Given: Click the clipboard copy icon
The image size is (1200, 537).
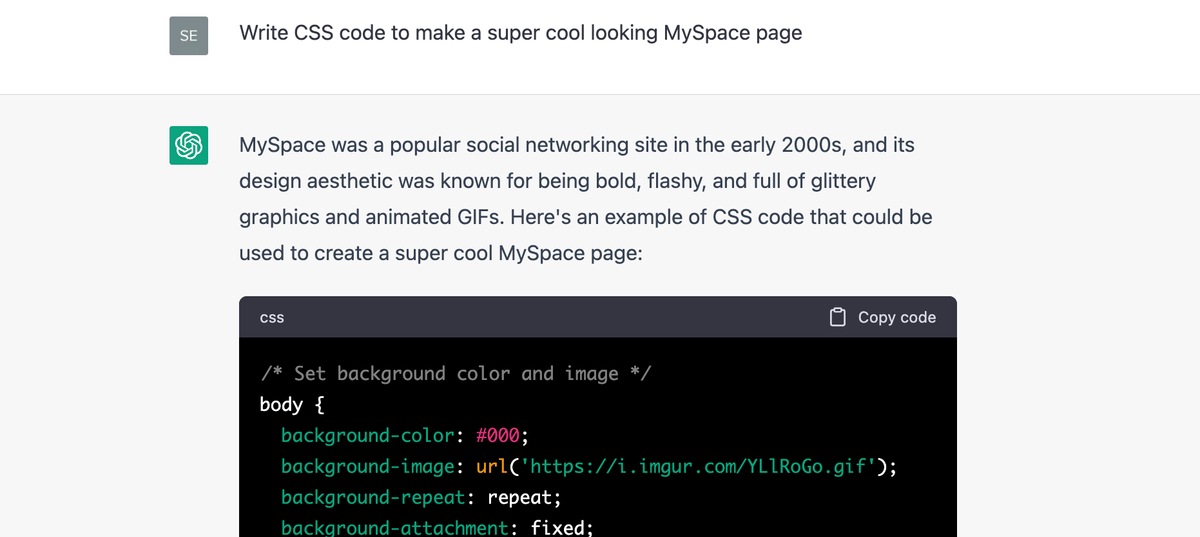Looking at the screenshot, I should click(838, 317).
